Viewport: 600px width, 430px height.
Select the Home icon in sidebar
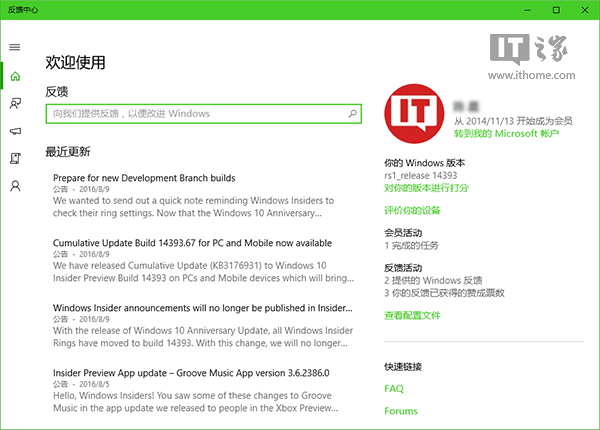15,76
